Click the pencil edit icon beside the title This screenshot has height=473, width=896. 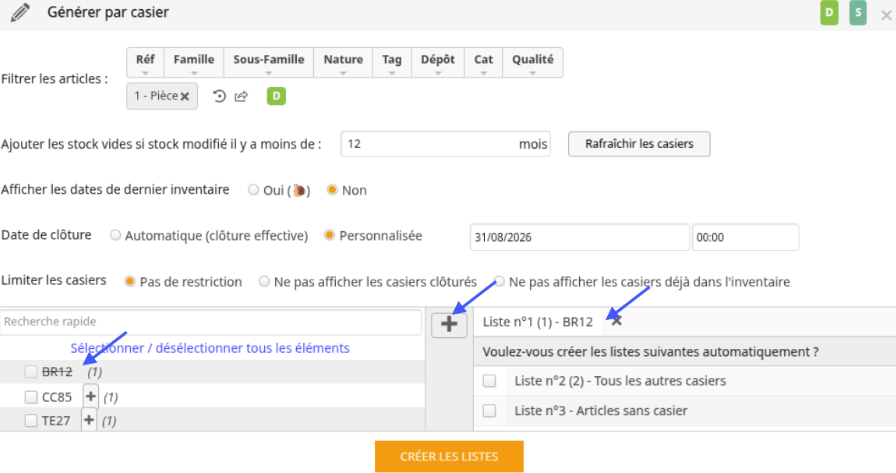pos(20,13)
